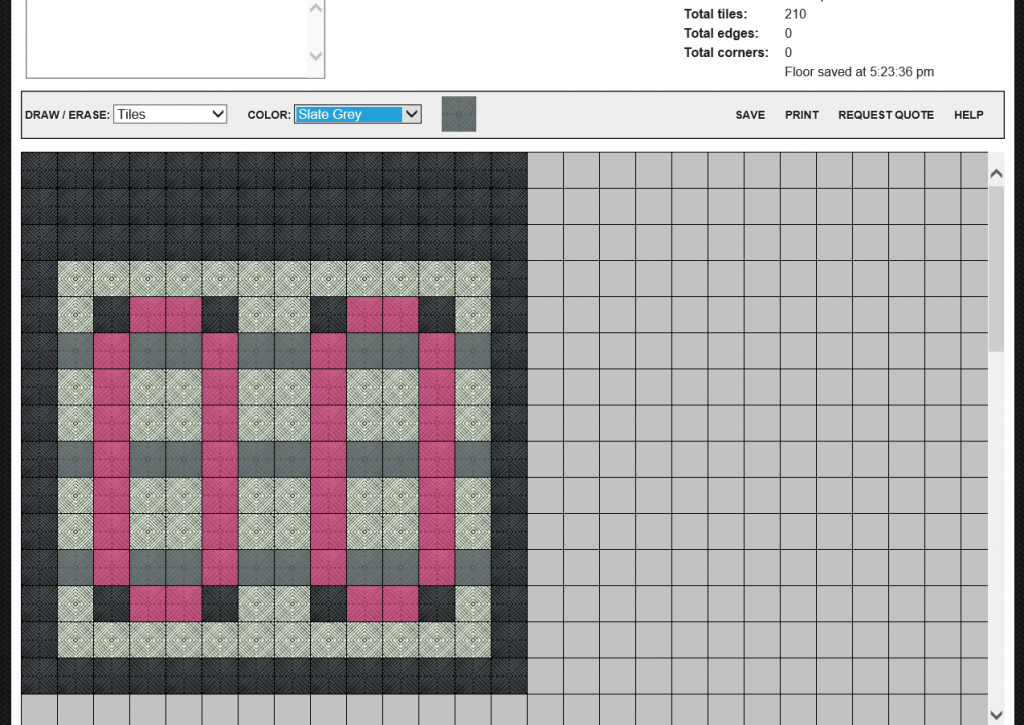Click the grid scrollbar up arrow
Viewport: 1024px width, 725px height.
pyautogui.click(x=996, y=174)
